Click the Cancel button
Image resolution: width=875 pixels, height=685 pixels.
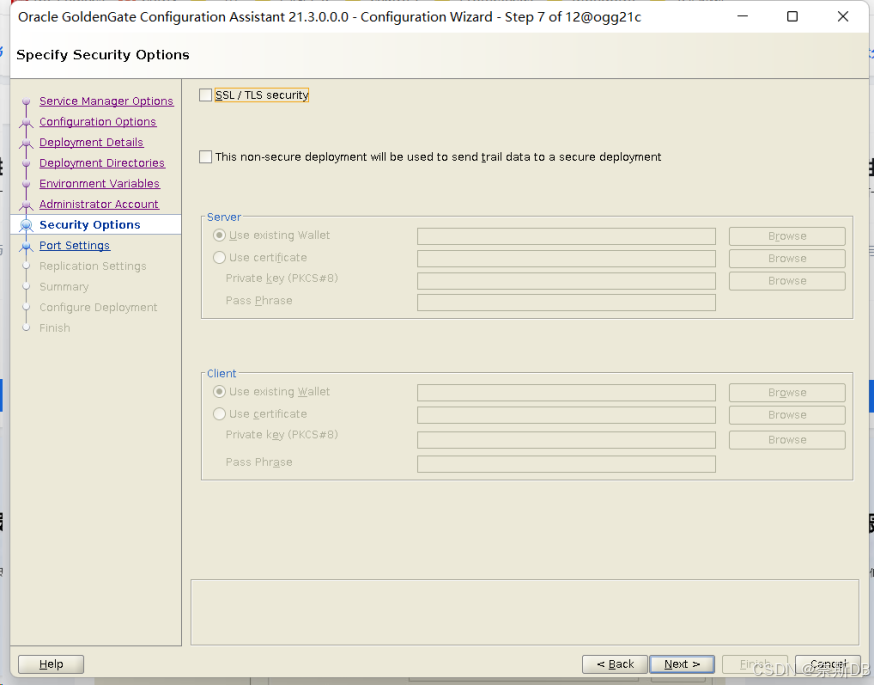828,664
